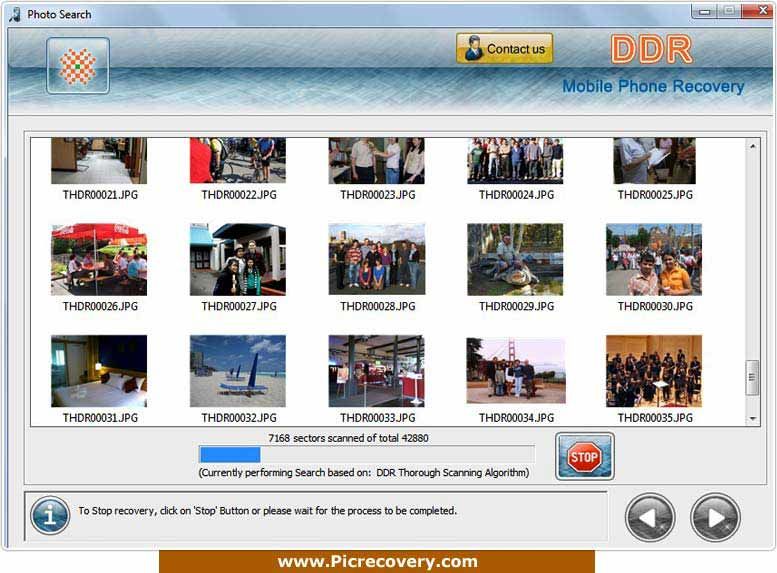The width and height of the screenshot is (777, 573).
Task: Open the Contact us button
Action: pos(504,49)
